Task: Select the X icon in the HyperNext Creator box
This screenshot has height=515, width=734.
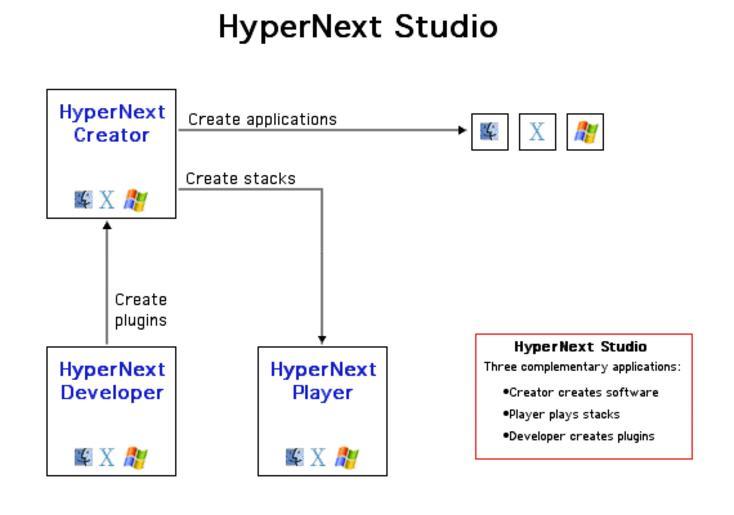Action: coord(107,201)
